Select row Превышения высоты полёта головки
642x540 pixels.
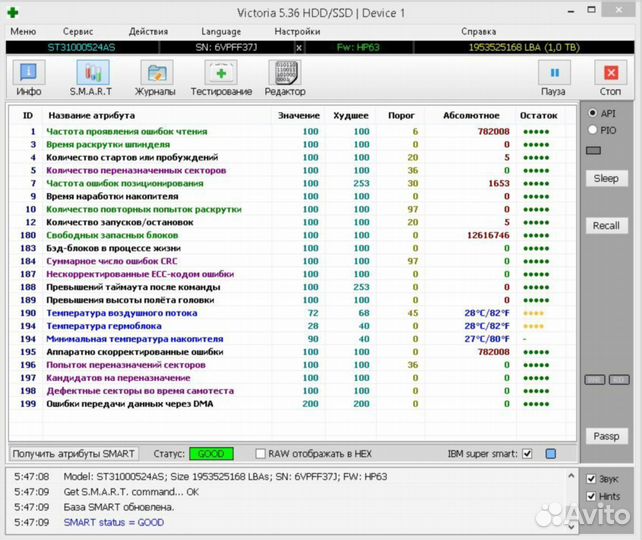click(292, 300)
